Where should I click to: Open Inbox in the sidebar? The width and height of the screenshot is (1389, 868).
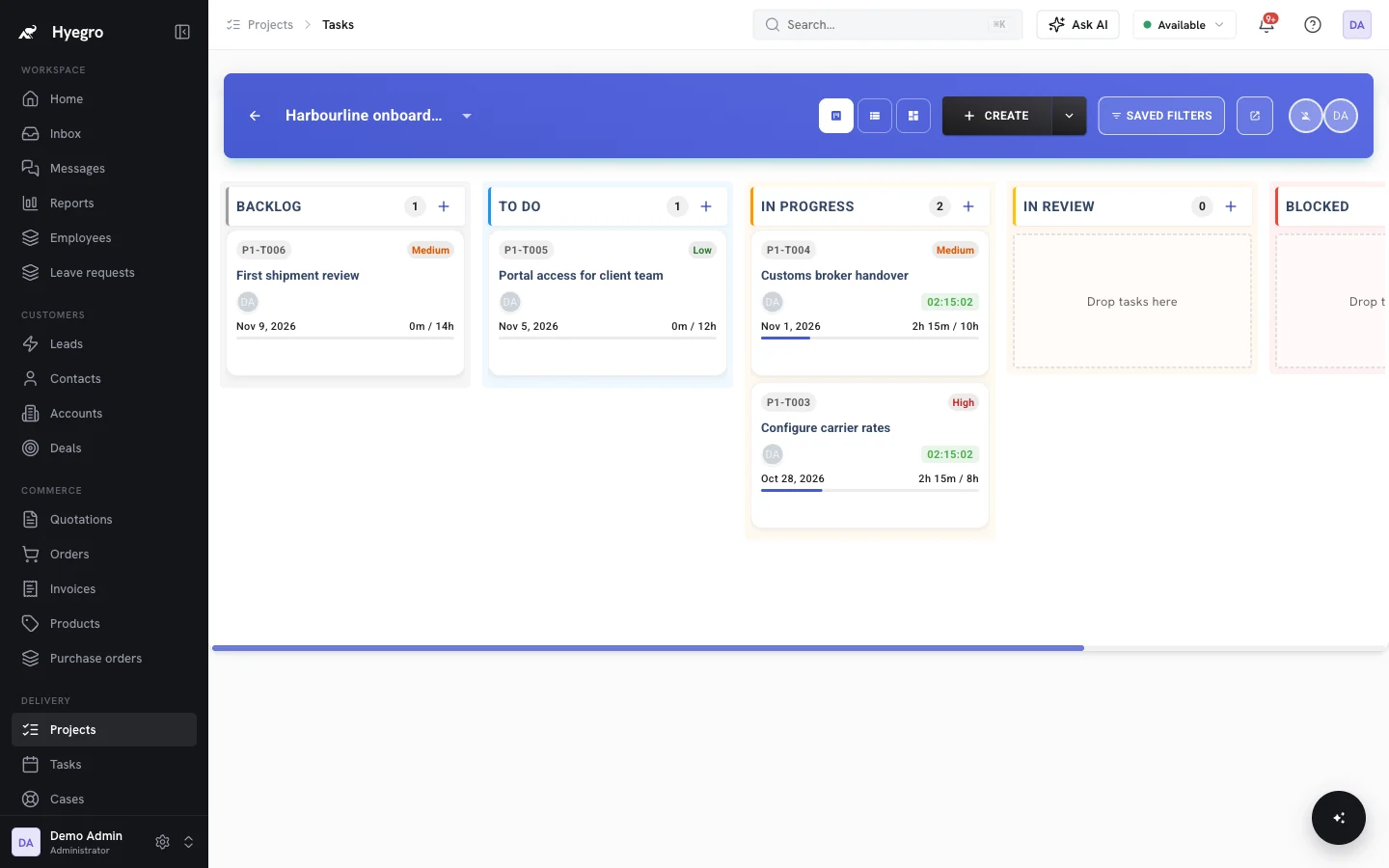tap(104, 134)
